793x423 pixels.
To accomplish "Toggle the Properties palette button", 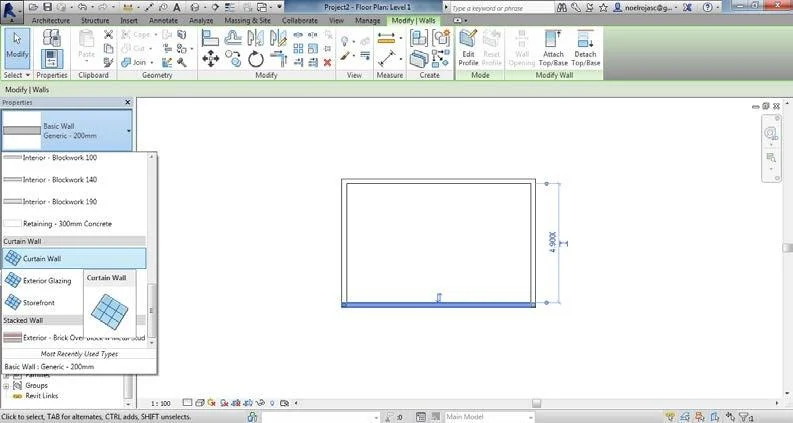I will [x=52, y=59].
